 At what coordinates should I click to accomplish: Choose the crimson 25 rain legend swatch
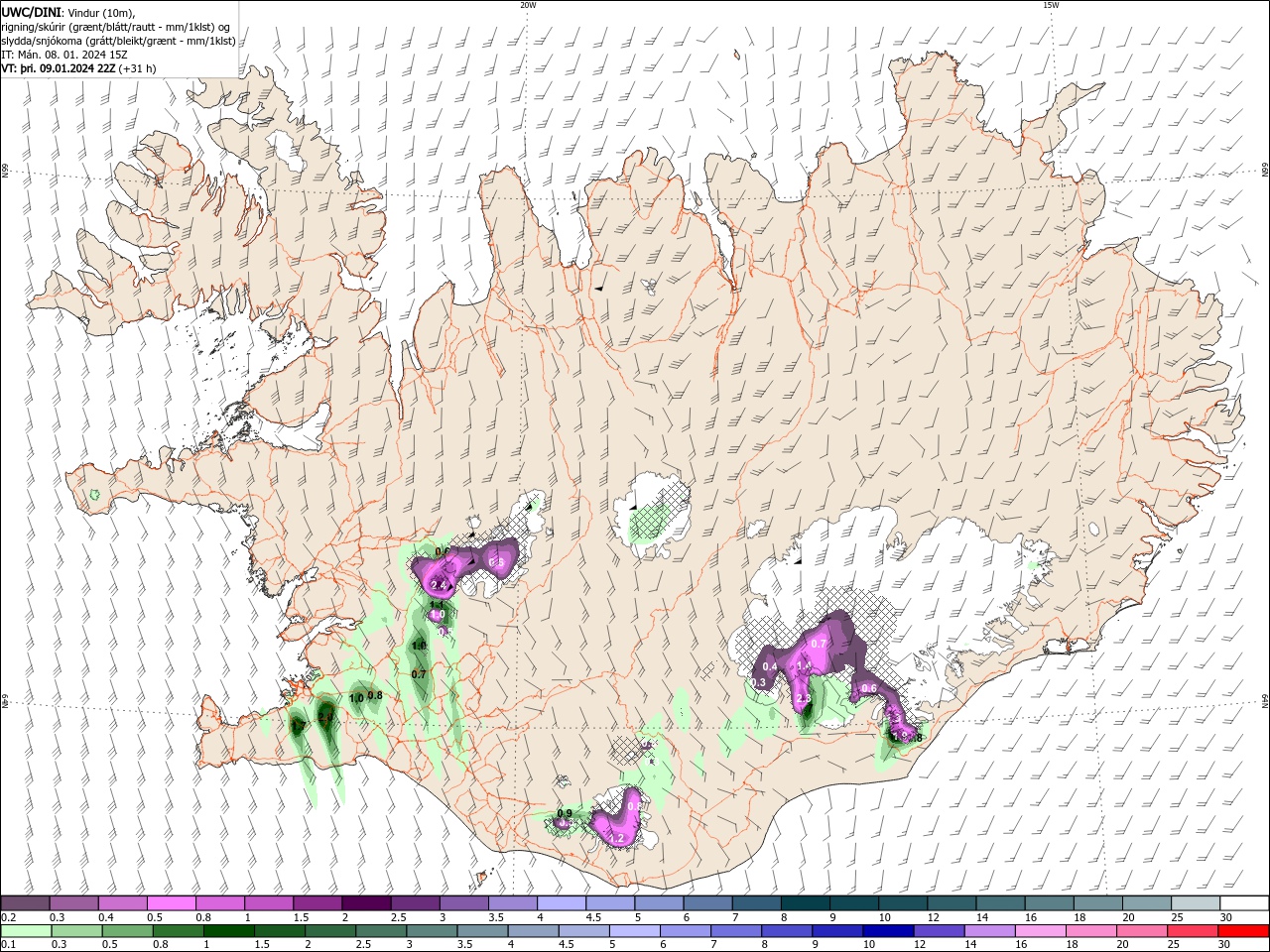tap(1194, 931)
